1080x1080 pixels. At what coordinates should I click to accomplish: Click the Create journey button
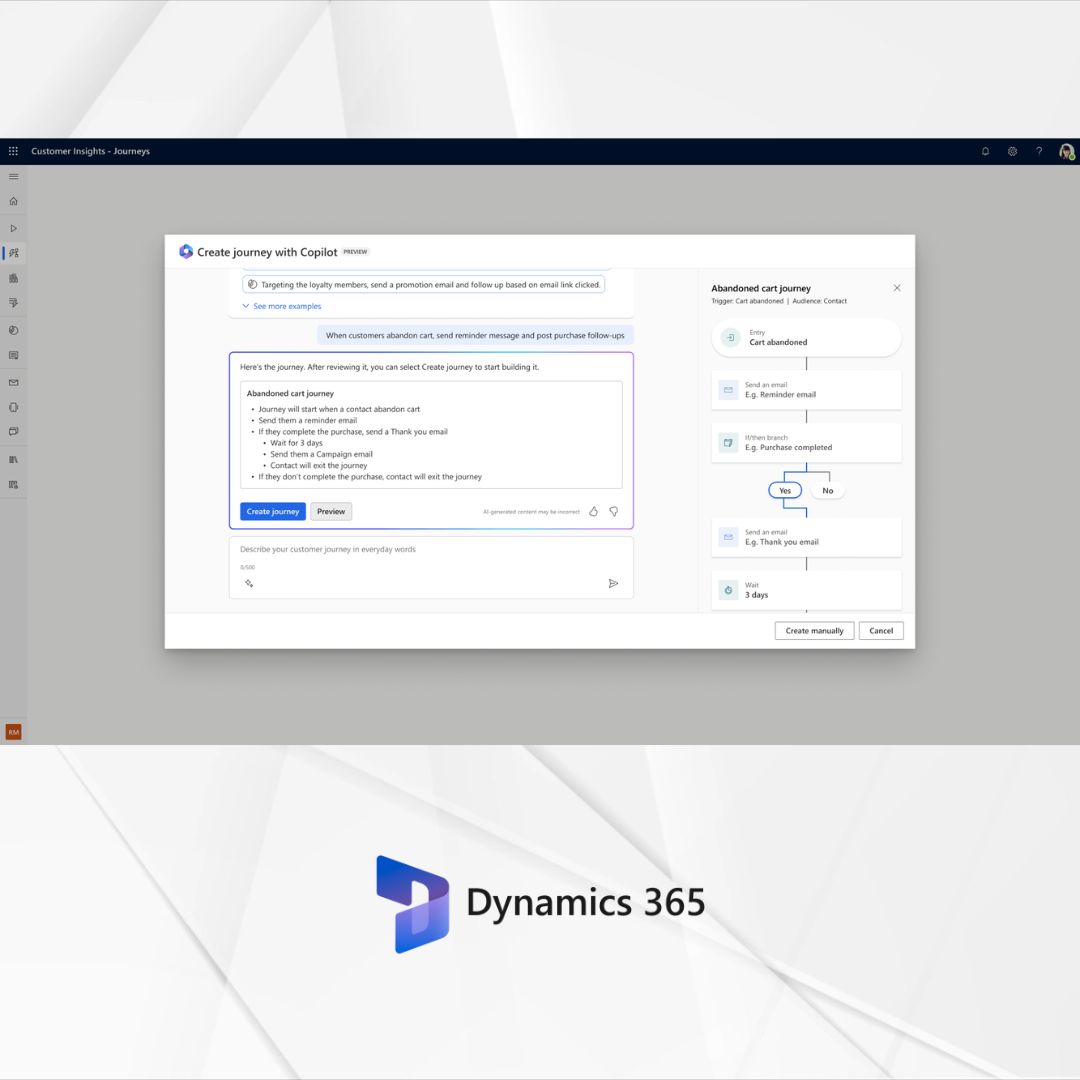point(273,511)
